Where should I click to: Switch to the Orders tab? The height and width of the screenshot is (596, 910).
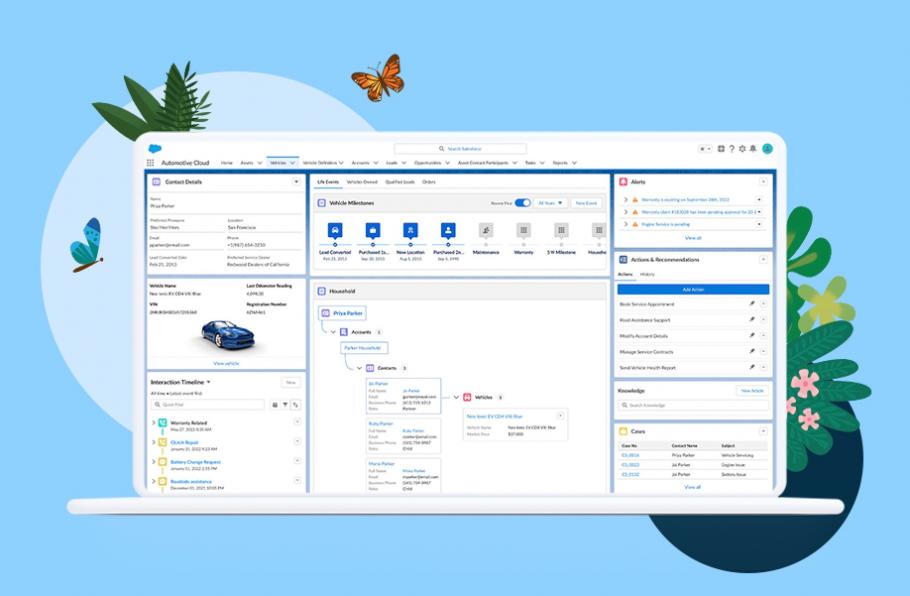pos(429,182)
